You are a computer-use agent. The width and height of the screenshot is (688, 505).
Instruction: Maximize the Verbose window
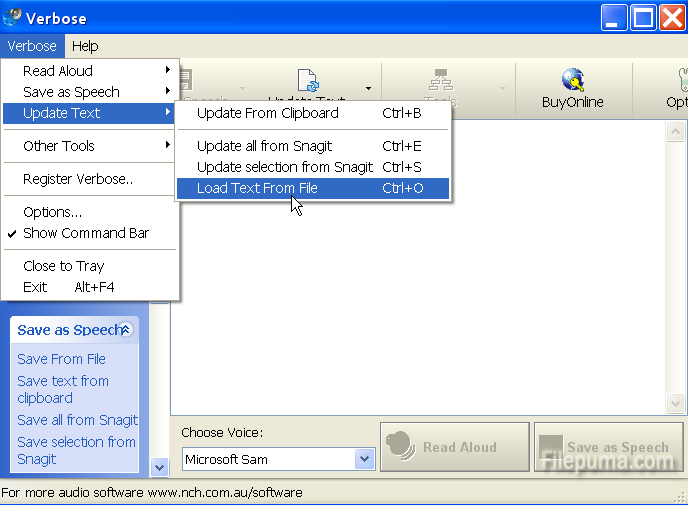pos(643,18)
